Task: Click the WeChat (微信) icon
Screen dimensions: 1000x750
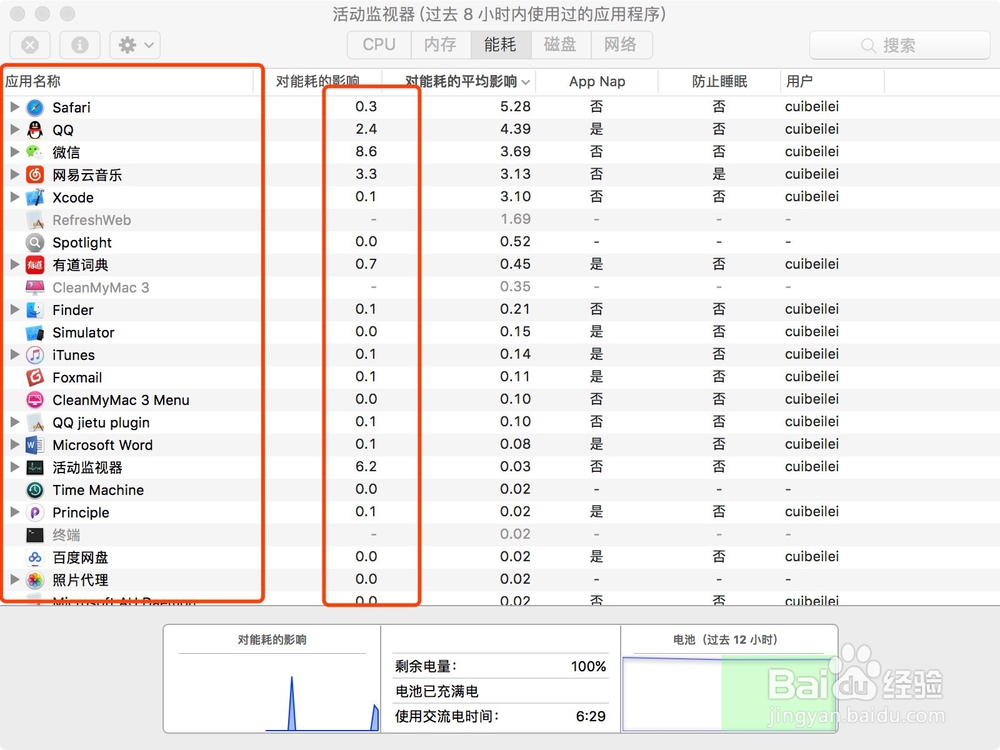Action: (x=35, y=152)
